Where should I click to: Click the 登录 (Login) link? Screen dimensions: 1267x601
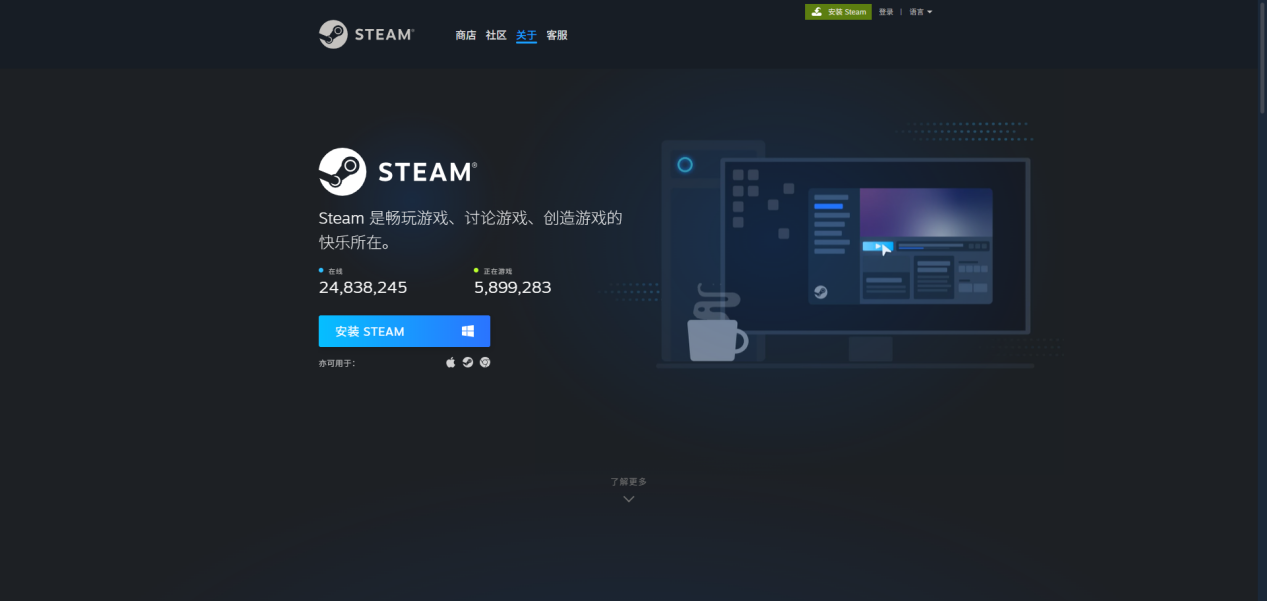pyautogui.click(x=886, y=12)
